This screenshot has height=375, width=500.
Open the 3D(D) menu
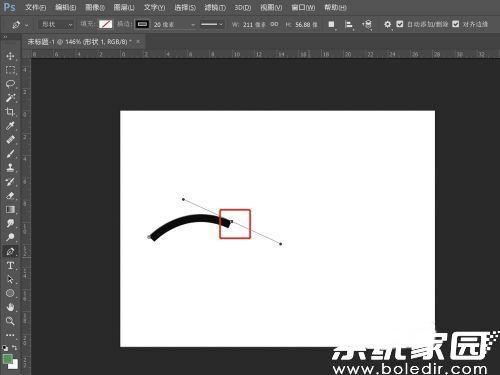click(x=242, y=7)
